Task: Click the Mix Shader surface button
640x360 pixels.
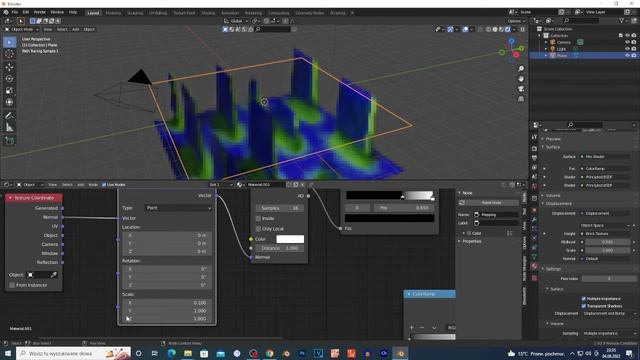Action: tap(605, 157)
